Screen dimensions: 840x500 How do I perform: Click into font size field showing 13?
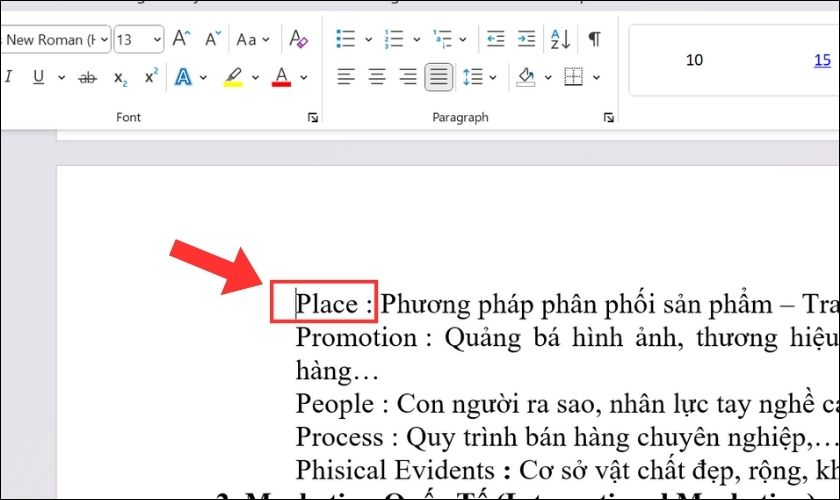[x=131, y=40]
